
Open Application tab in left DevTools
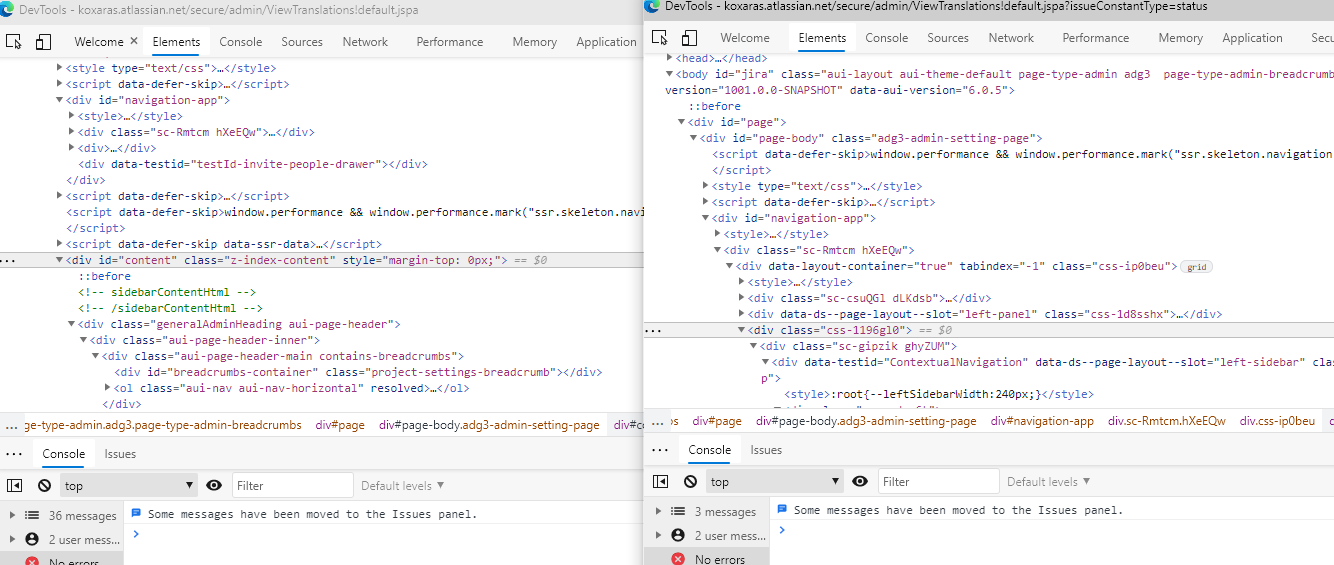tap(606, 42)
